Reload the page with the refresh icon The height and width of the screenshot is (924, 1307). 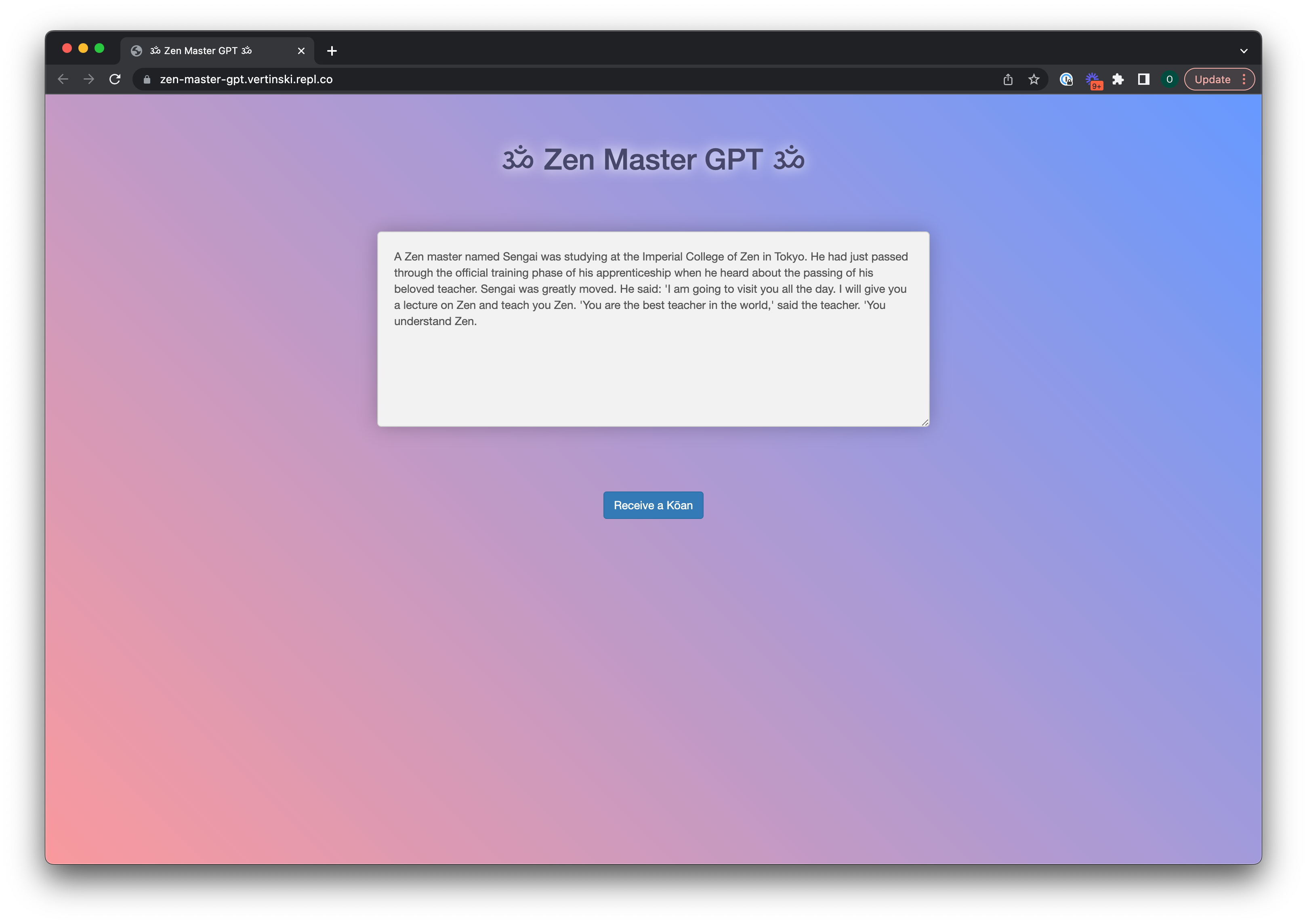coord(115,79)
